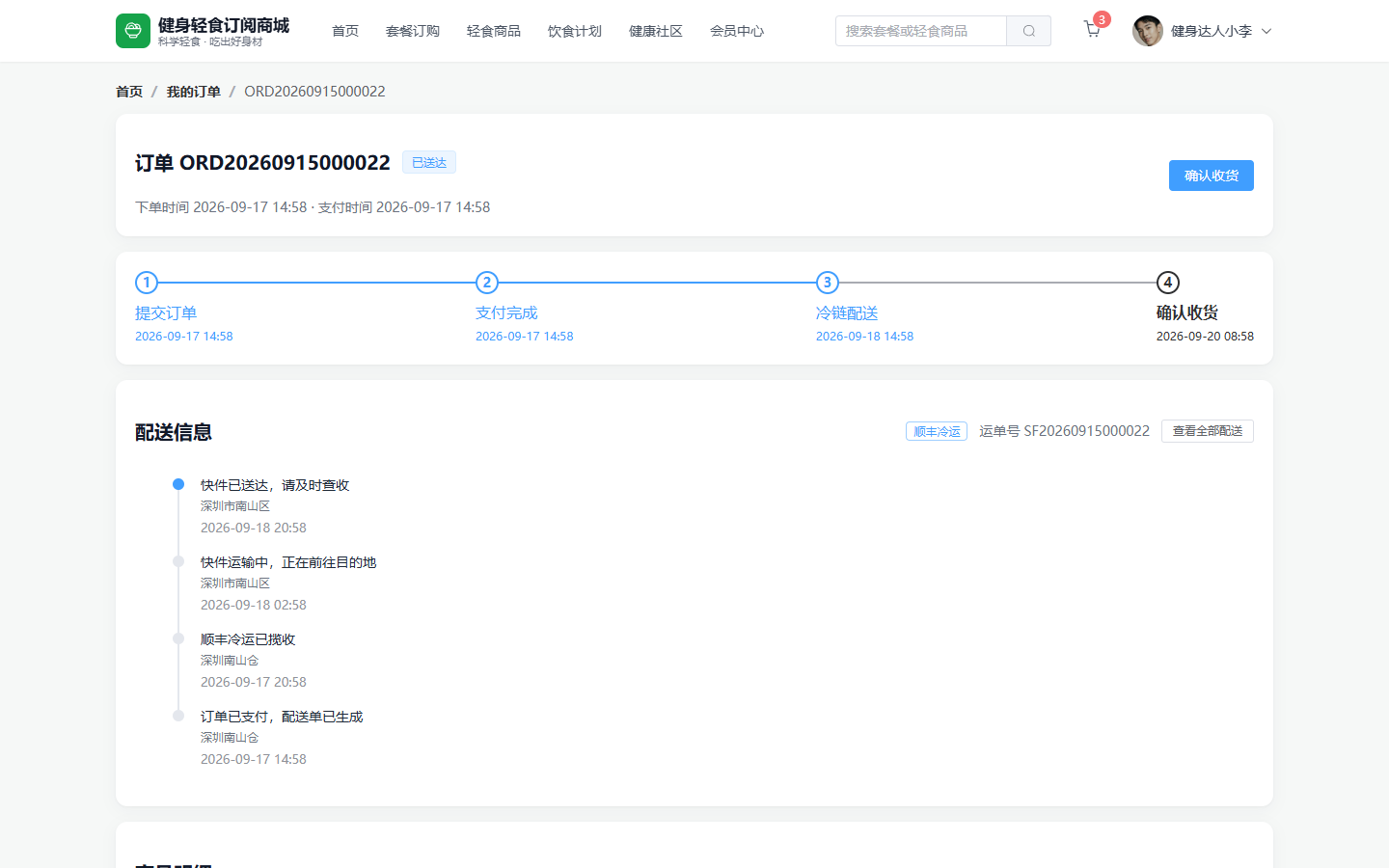This screenshot has width=1389, height=868.
Task: Open the shopping cart icon
Action: (1092, 30)
